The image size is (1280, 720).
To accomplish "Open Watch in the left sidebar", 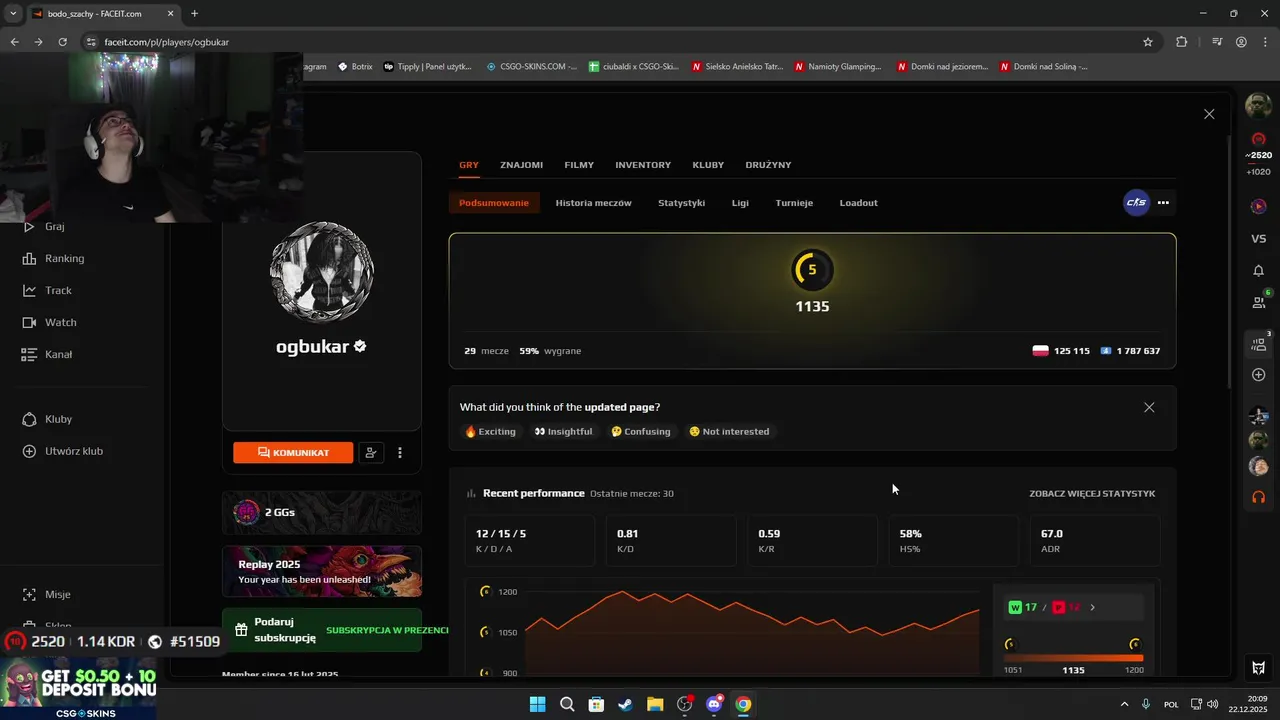I will point(49,323).
